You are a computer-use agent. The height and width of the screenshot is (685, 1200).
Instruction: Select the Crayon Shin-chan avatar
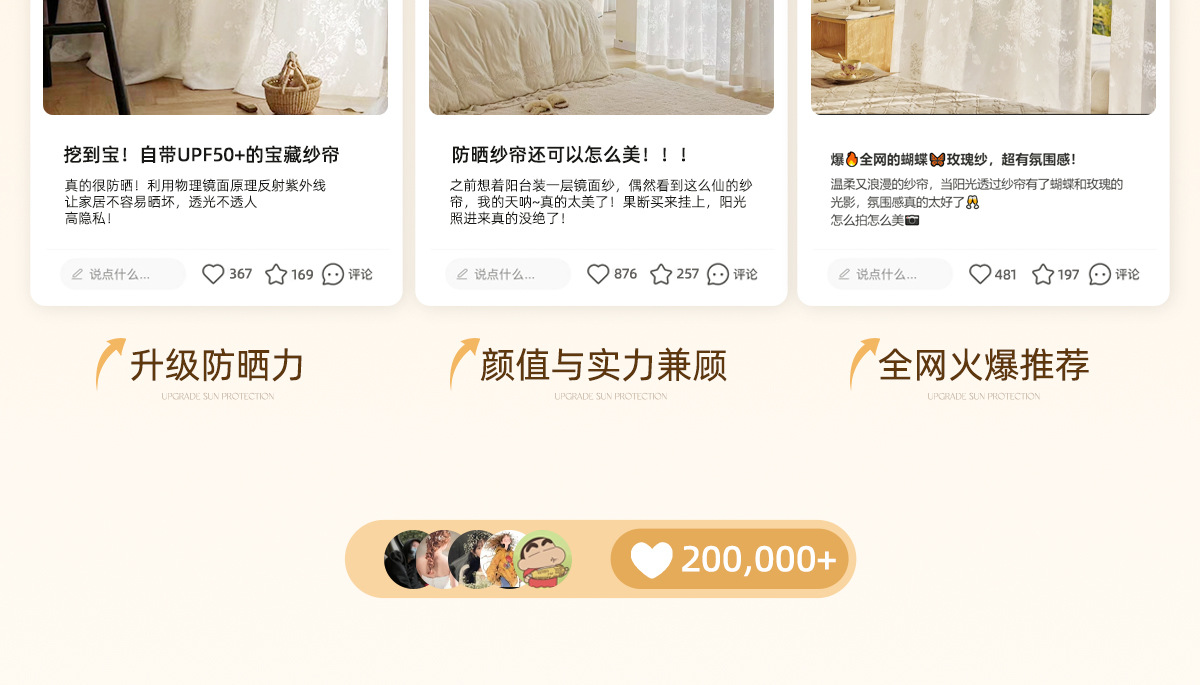pyautogui.click(x=542, y=559)
